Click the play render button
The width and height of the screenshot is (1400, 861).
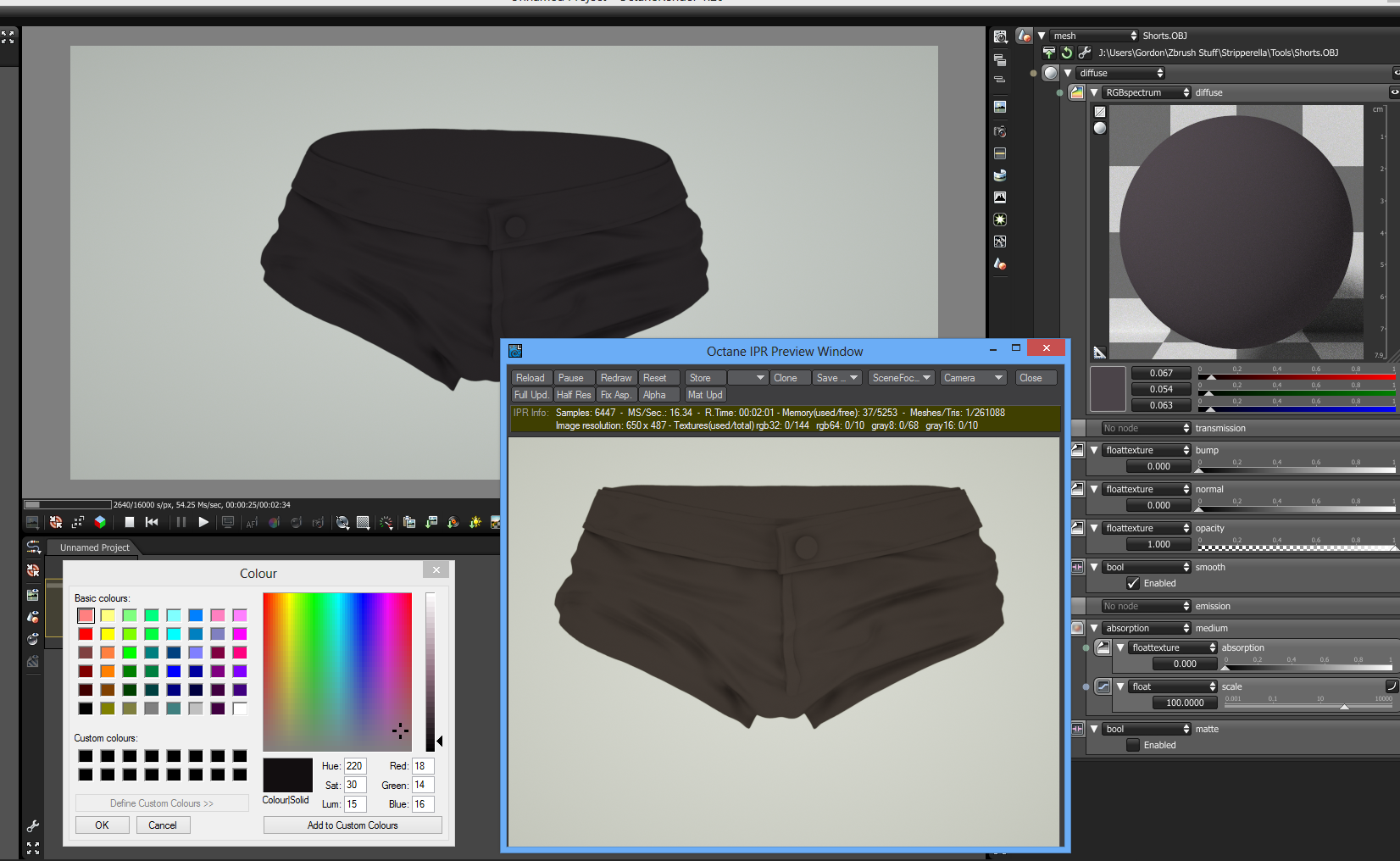tap(203, 522)
